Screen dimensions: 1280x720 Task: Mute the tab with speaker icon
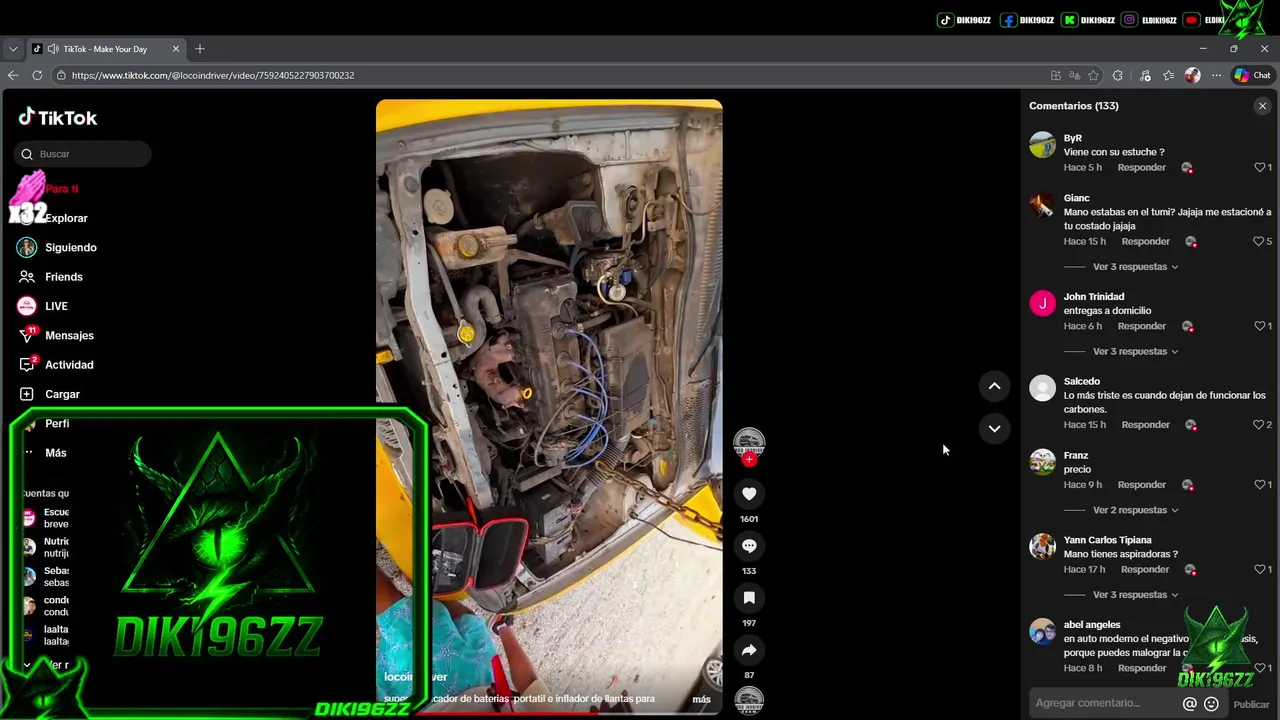(52, 49)
